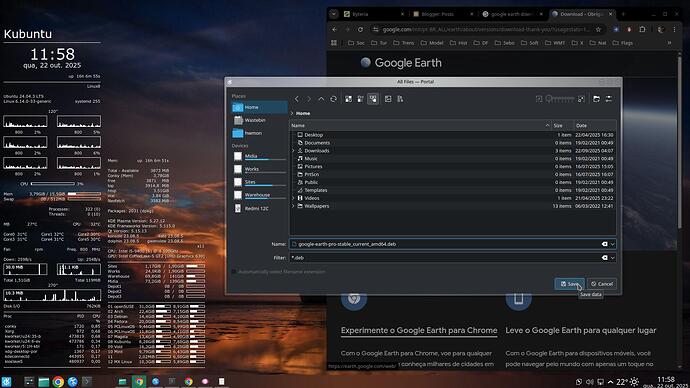Select the Documents folder row
This screenshot has width=690, height=388.
coord(452,143)
